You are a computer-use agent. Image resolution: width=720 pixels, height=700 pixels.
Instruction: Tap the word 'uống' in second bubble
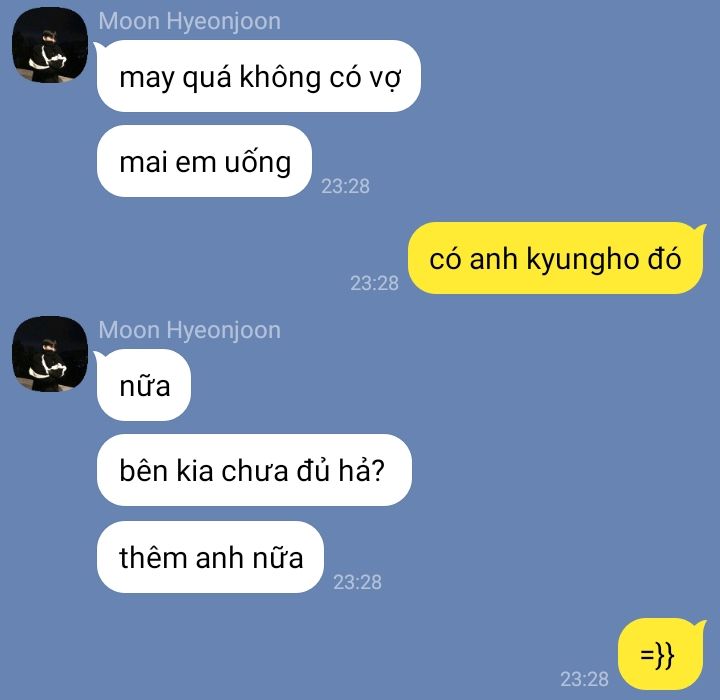coord(258,163)
